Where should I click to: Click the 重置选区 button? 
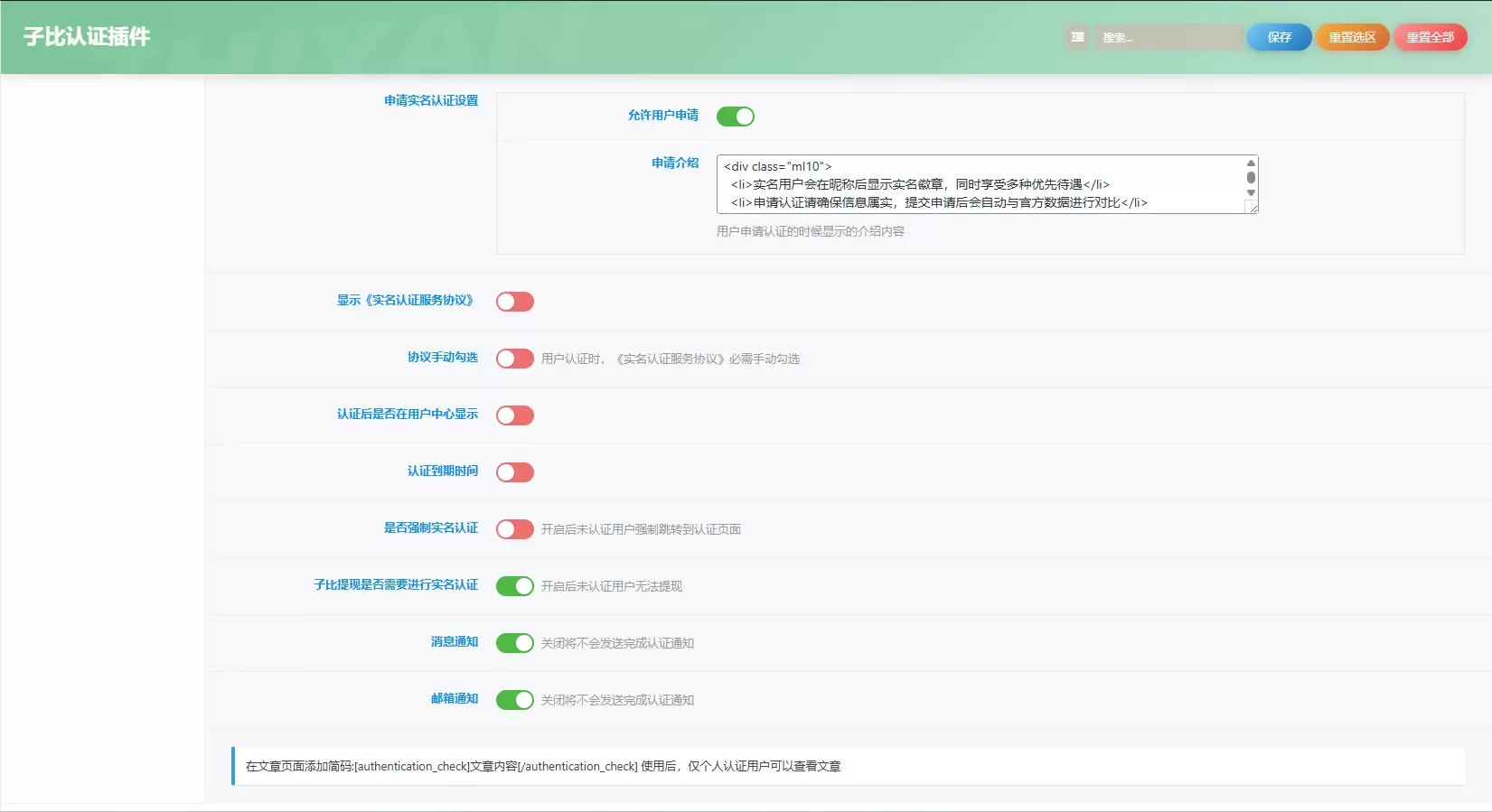[1352, 37]
